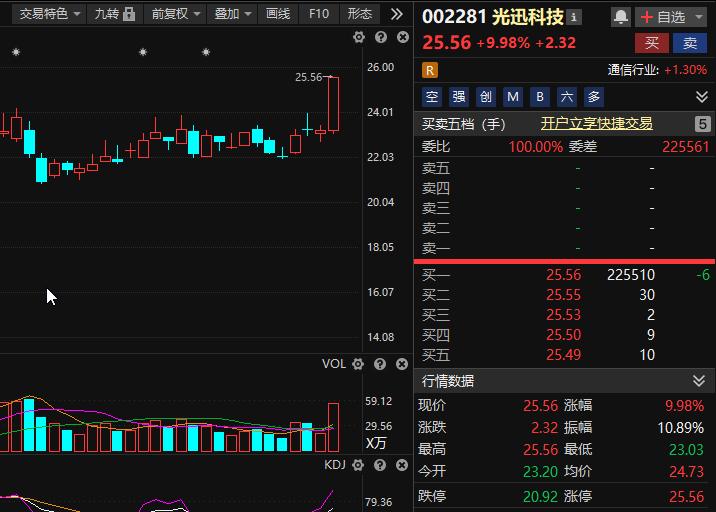
Task: Click 振幅 value 10.89%
Action: point(680,428)
